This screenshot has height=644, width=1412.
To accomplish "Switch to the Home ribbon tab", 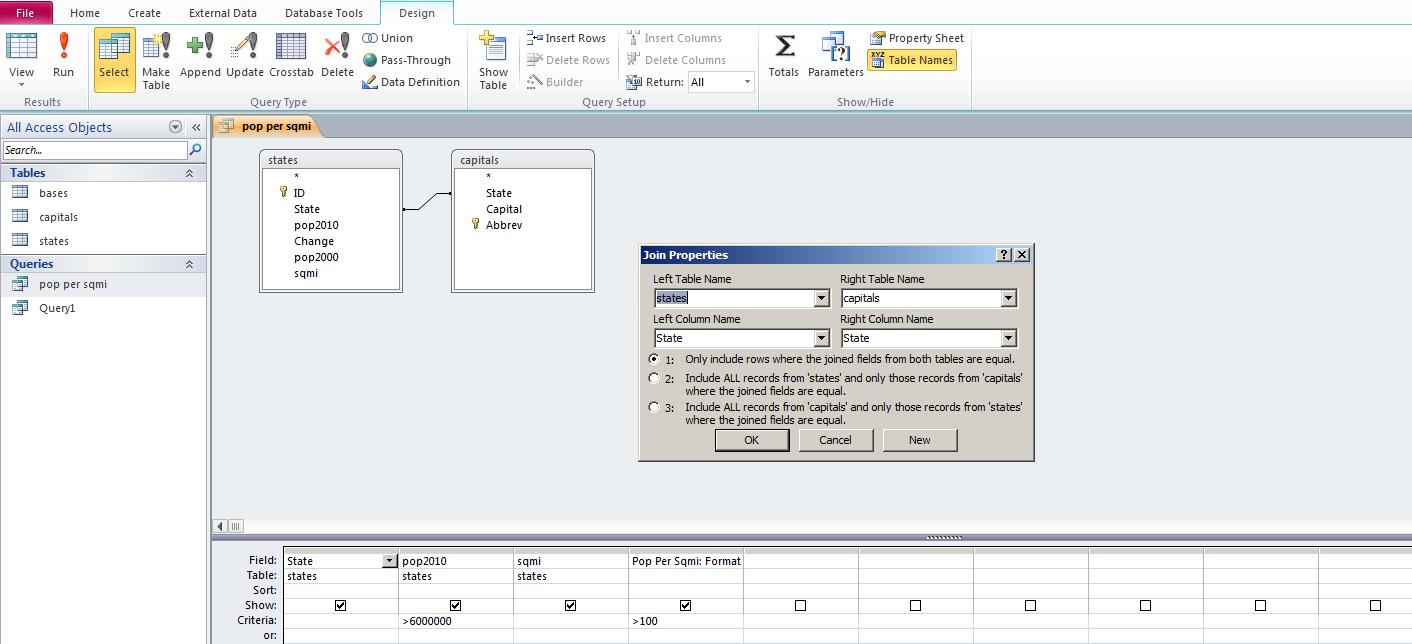I will 85,13.
